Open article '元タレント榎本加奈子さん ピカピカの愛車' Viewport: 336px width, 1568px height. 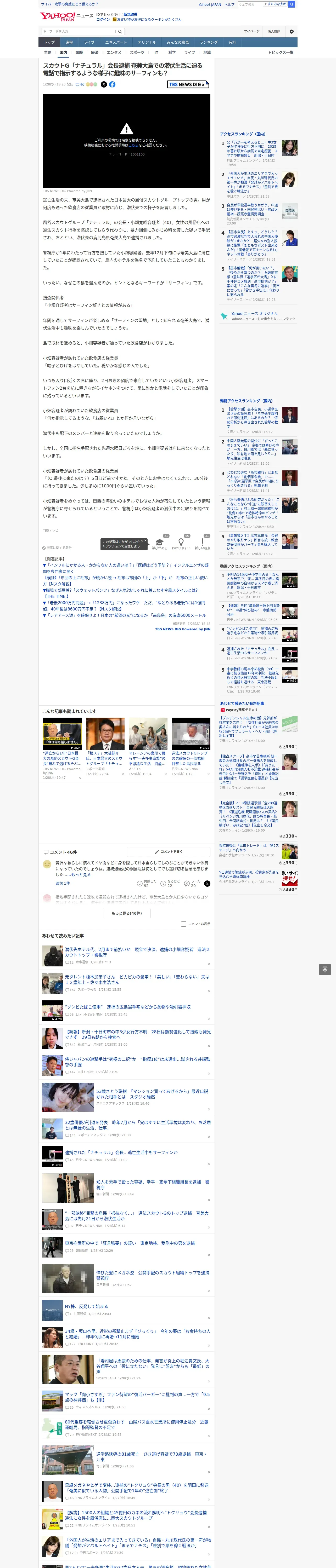click(137, 979)
